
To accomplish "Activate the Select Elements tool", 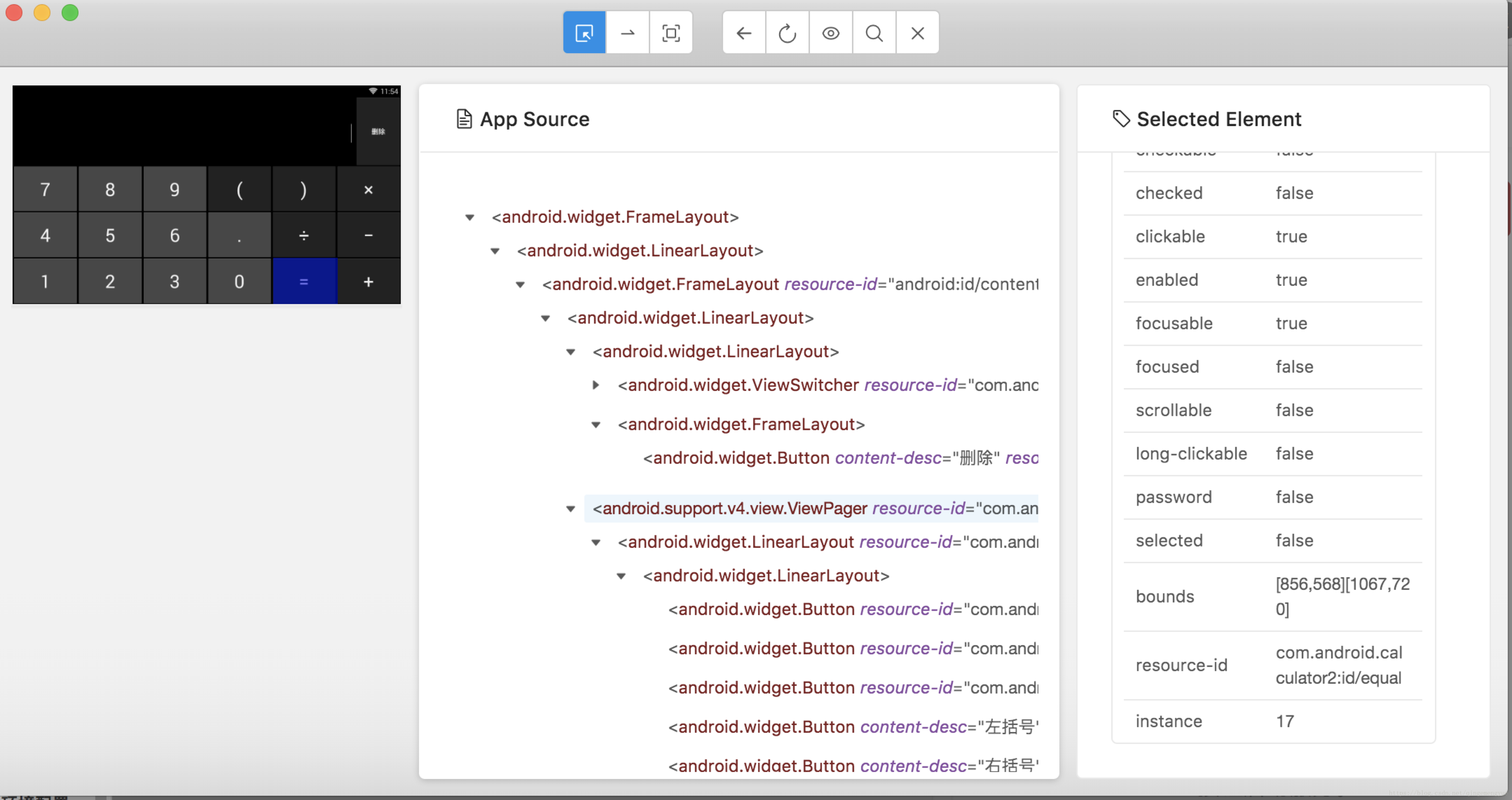I will 584,33.
